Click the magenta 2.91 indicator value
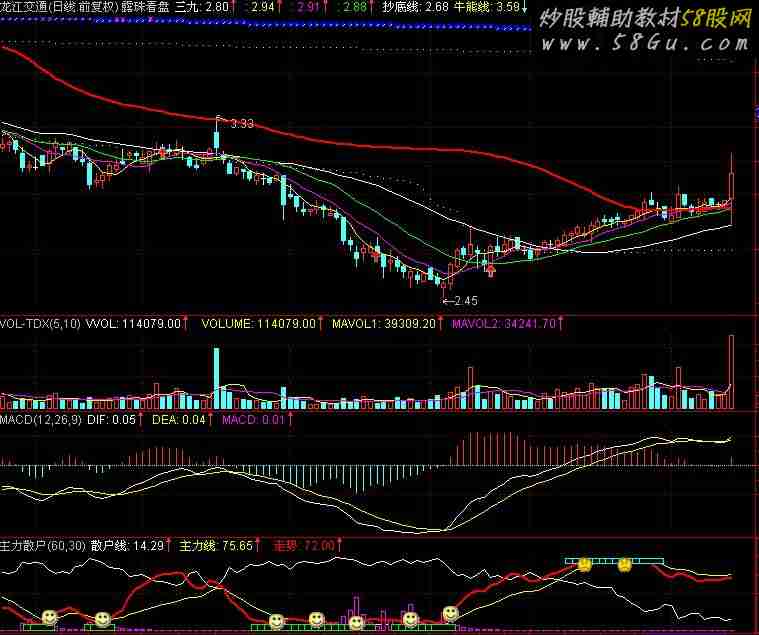This screenshot has height=635, width=759. coord(308,6)
